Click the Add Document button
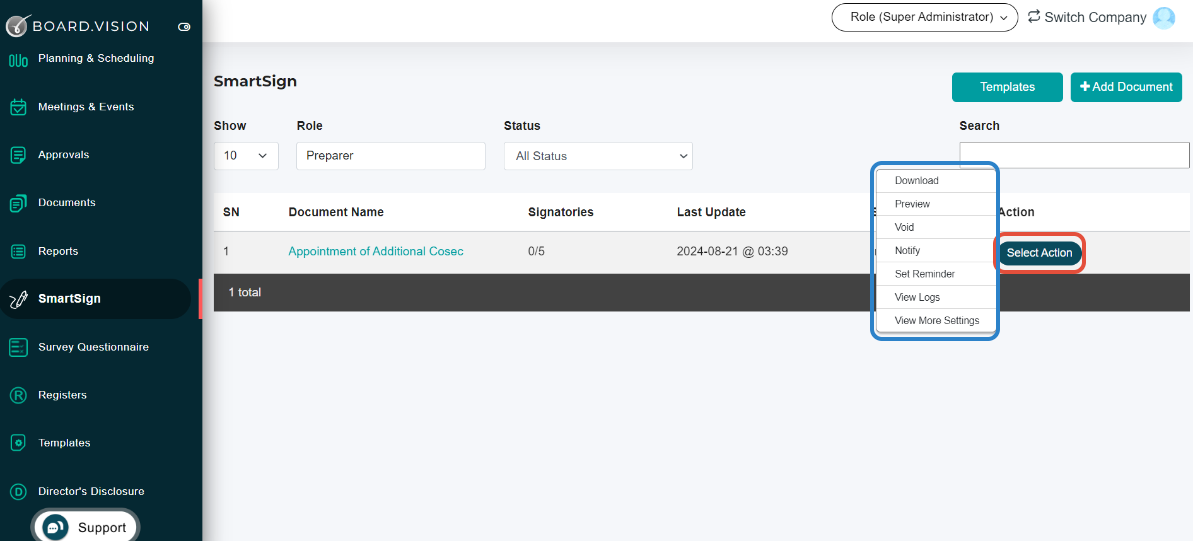The height and width of the screenshot is (541, 1193). (x=1126, y=87)
